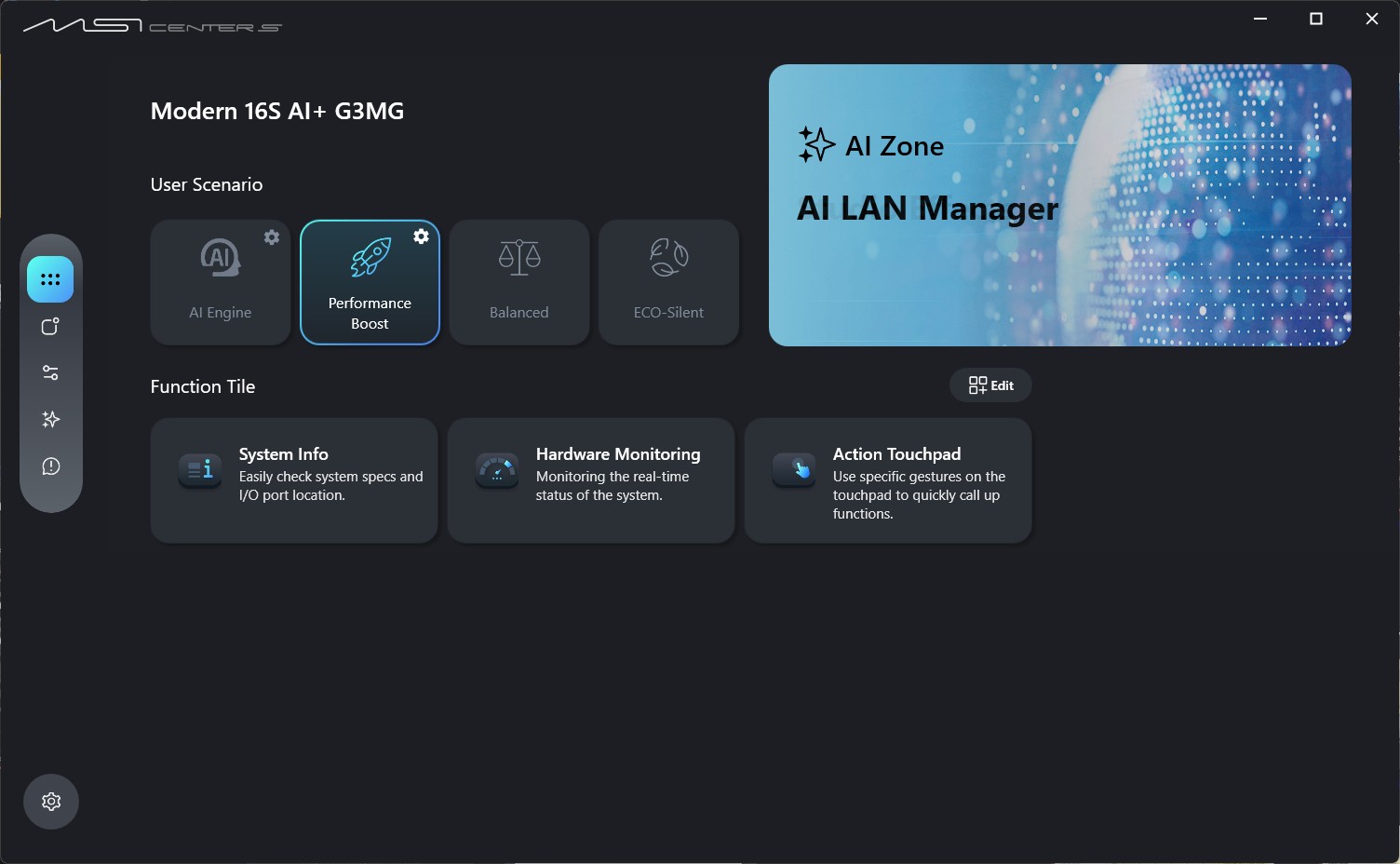
Task: Click the Edit function tiles button
Action: [990, 385]
